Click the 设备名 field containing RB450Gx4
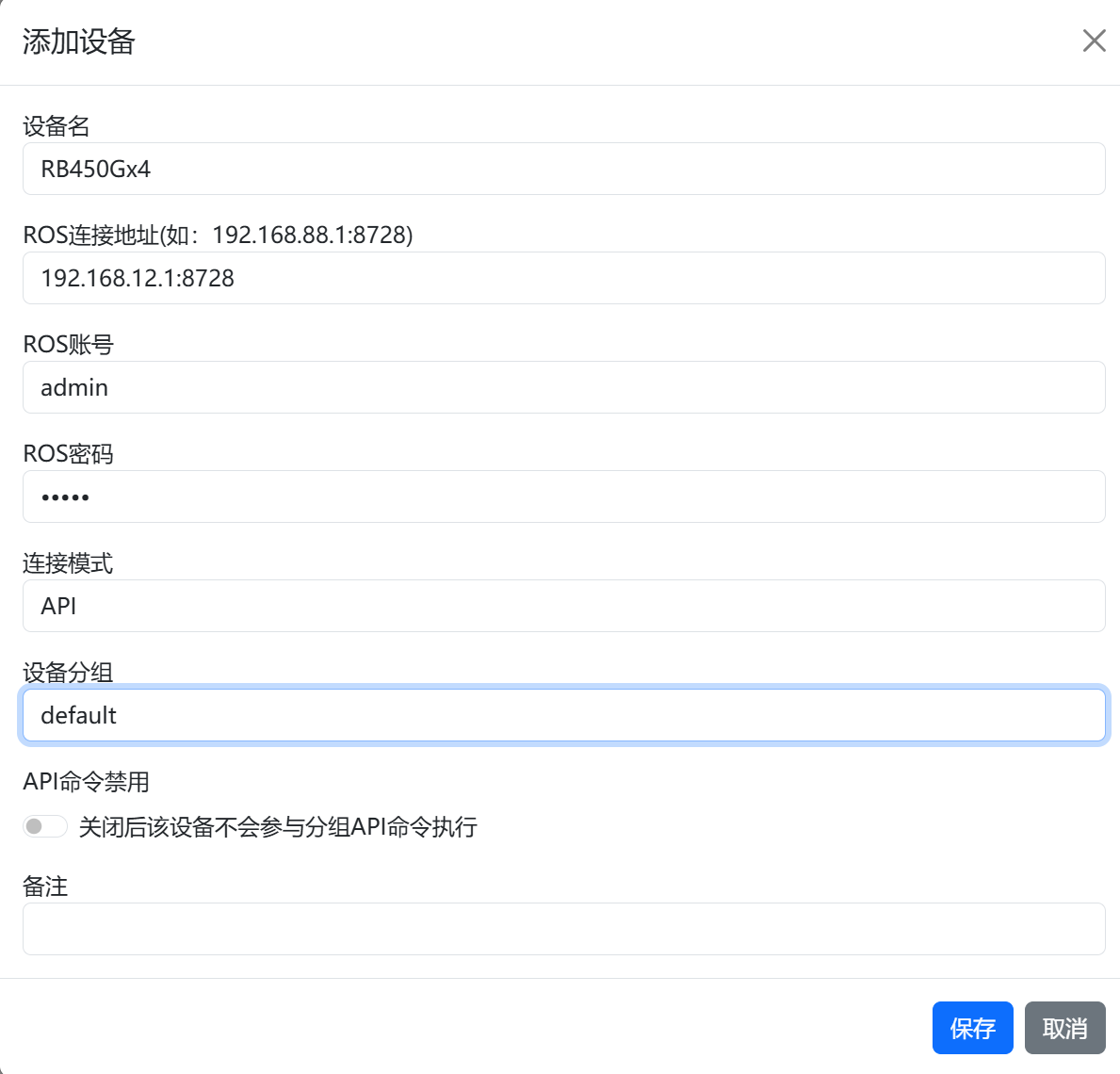 pyautogui.click(x=563, y=169)
